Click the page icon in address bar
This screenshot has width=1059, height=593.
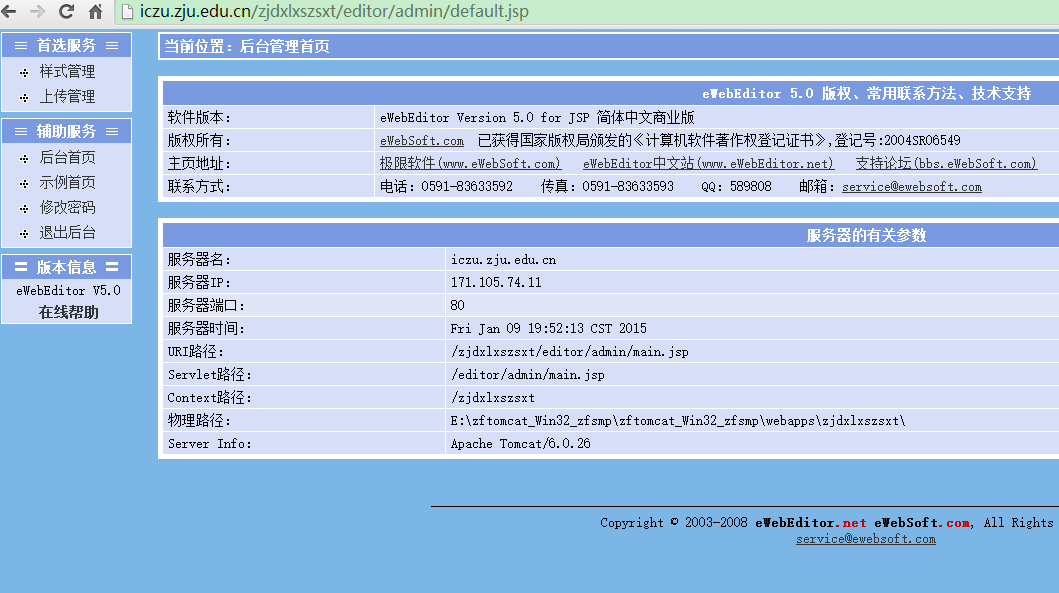click(127, 11)
